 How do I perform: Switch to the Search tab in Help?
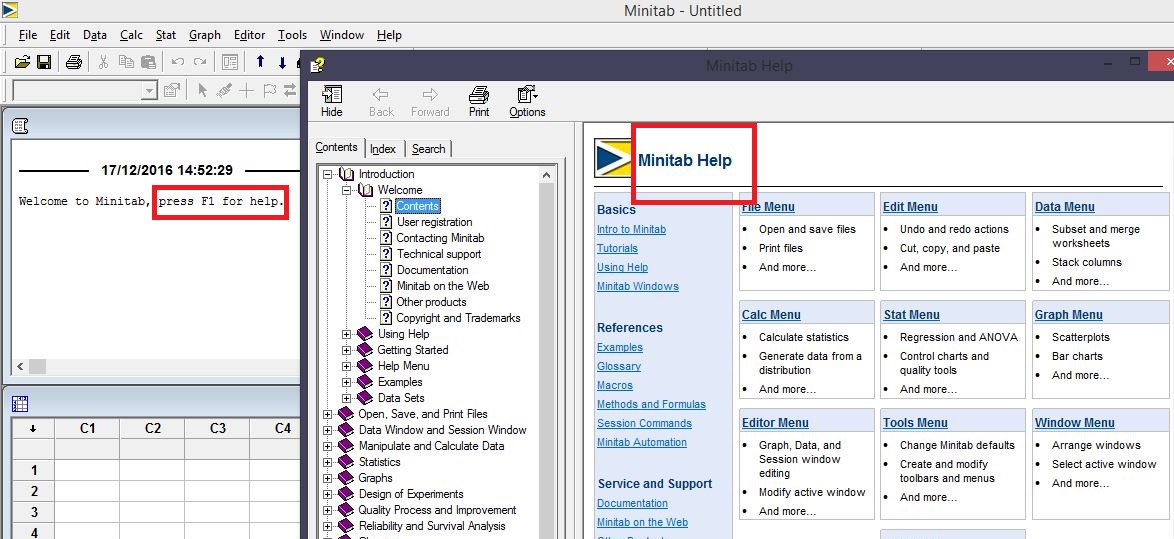[428, 149]
